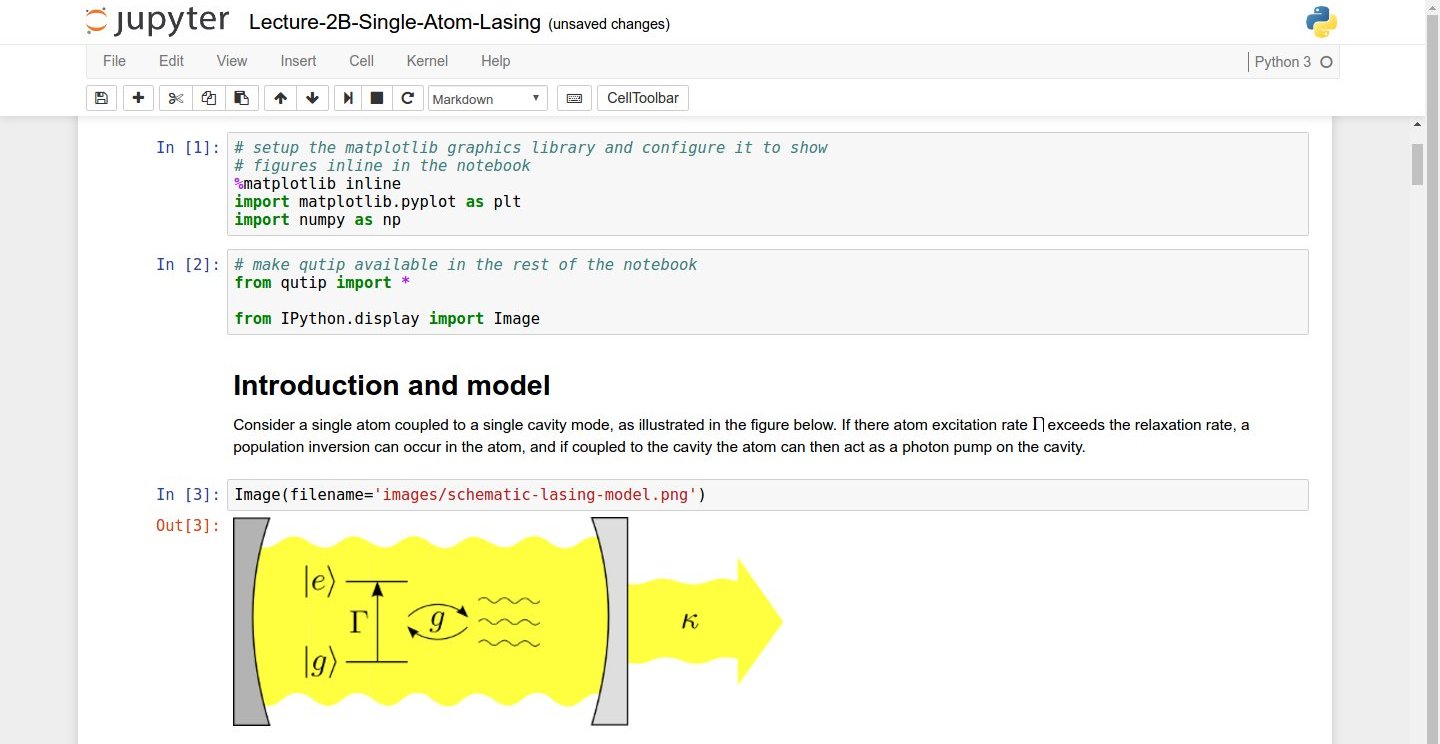The height and width of the screenshot is (744, 1440).
Task: Interrupt the kernel
Action: tap(376, 98)
